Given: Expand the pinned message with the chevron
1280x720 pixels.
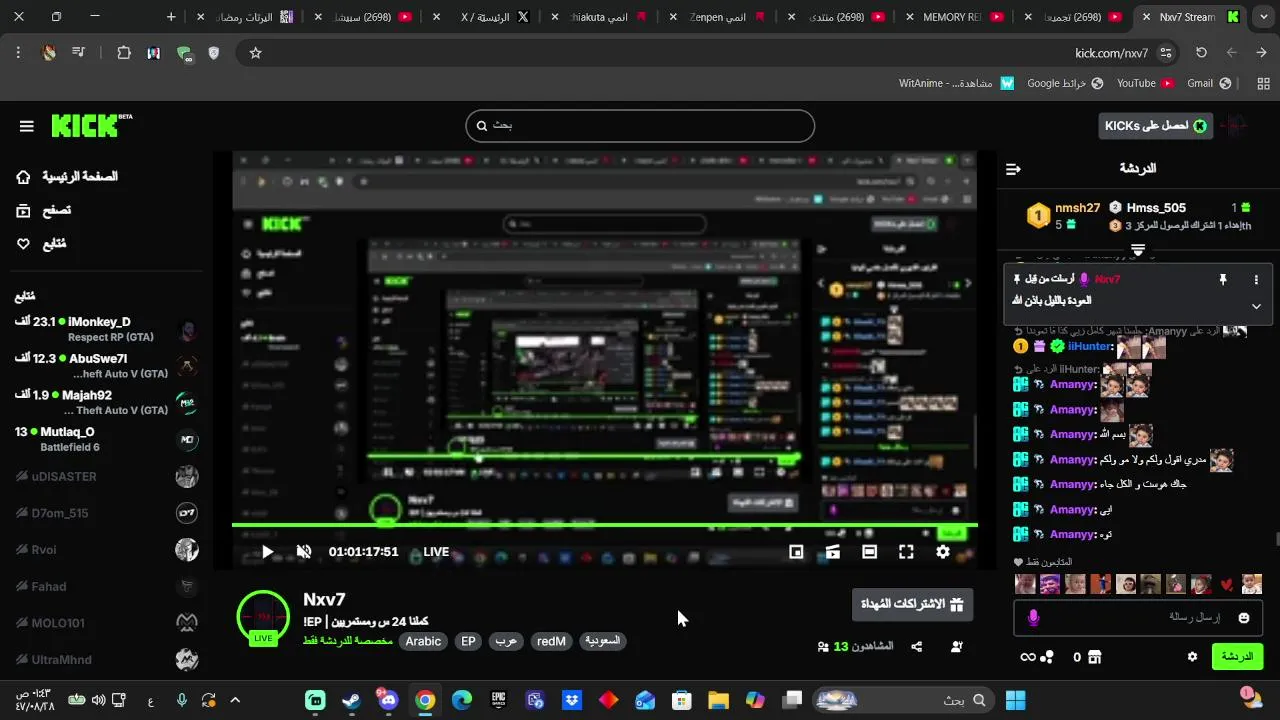Looking at the screenshot, I should (1256, 306).
